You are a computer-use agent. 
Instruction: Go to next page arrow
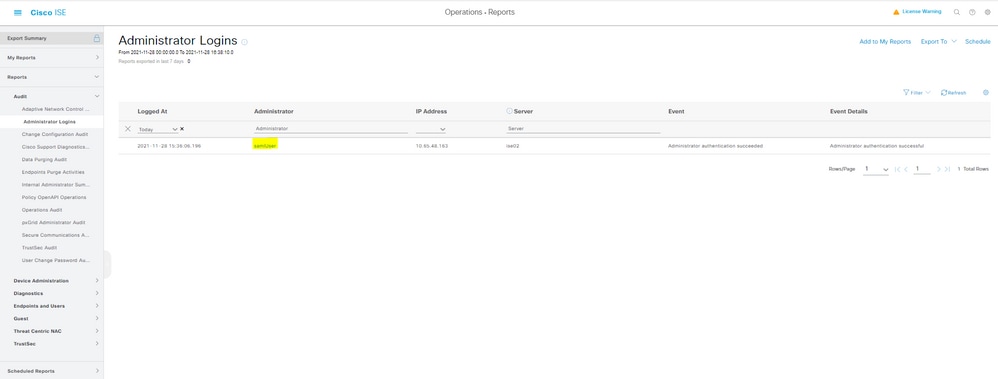point(938,169)
